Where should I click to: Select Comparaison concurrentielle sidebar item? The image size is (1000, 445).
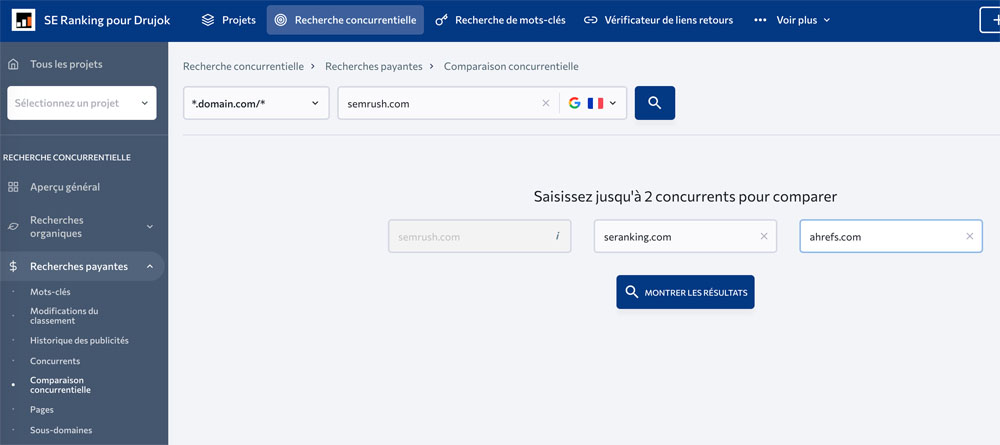pyautogui.click(x=60, y=384)
